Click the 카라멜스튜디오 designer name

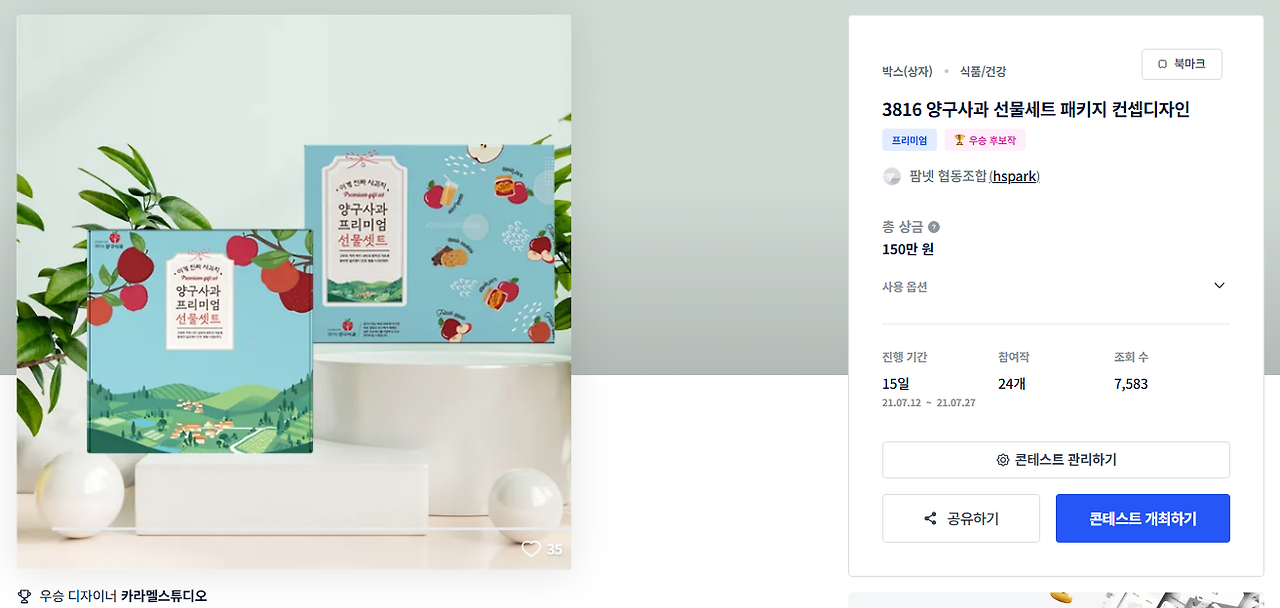pos(164,596)
